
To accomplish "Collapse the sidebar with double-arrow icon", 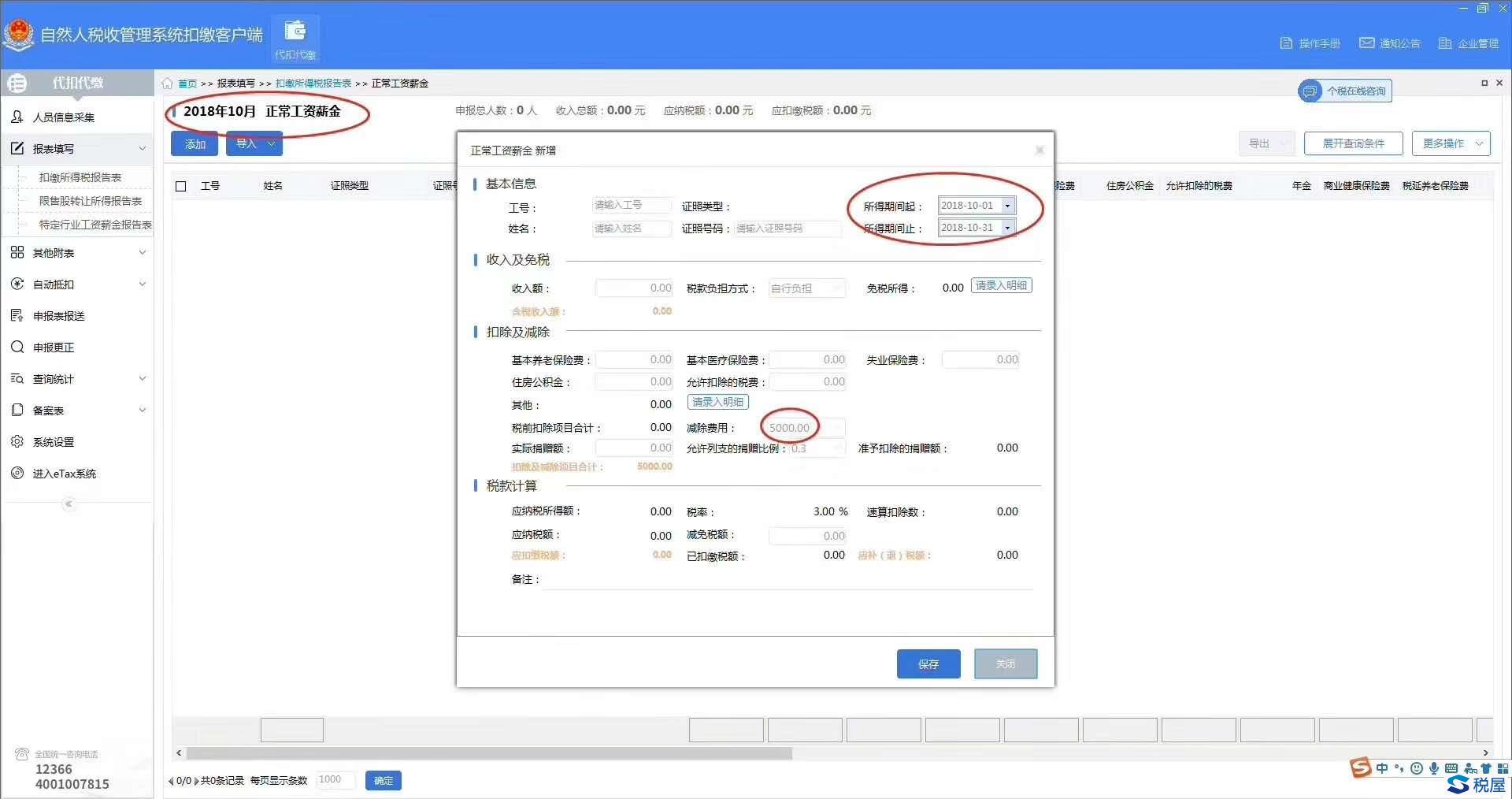I will tap(69, 504).
